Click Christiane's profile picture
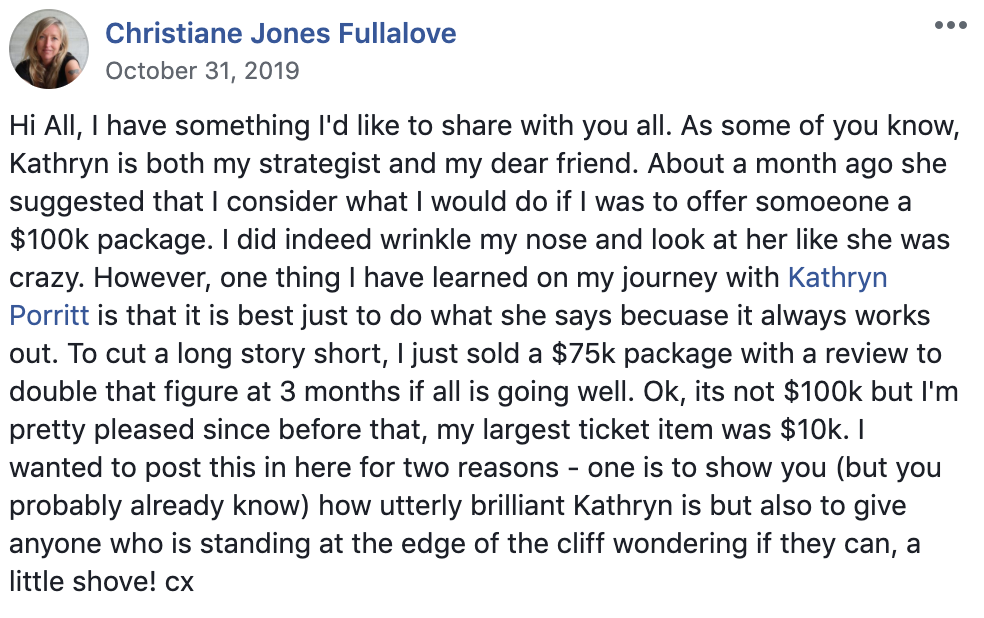 pos(48,49)
